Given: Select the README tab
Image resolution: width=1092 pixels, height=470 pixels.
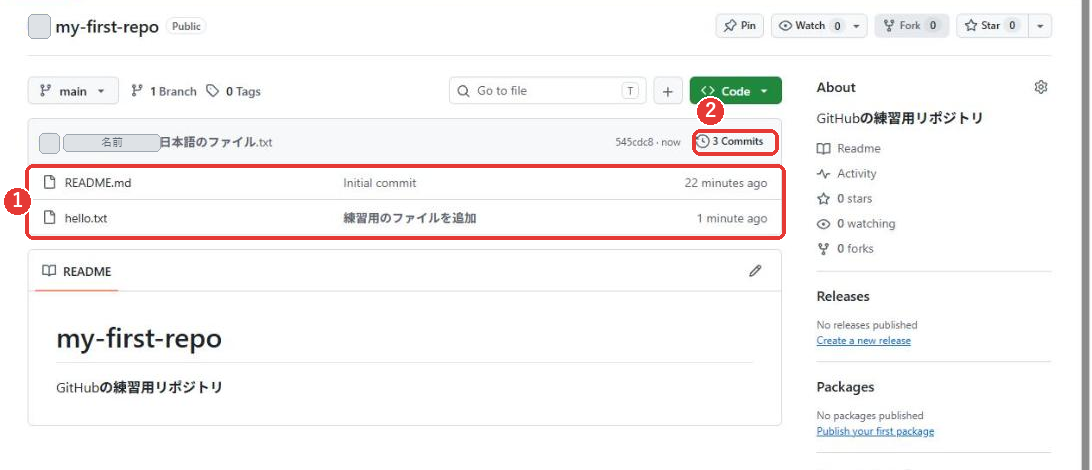Looking at the screenshot, I should (x=77, y=272).
